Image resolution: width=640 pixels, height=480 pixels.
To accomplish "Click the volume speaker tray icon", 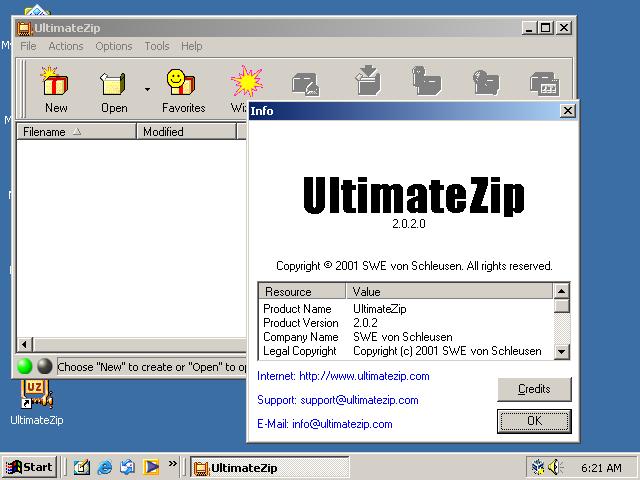I will (555, 467).
